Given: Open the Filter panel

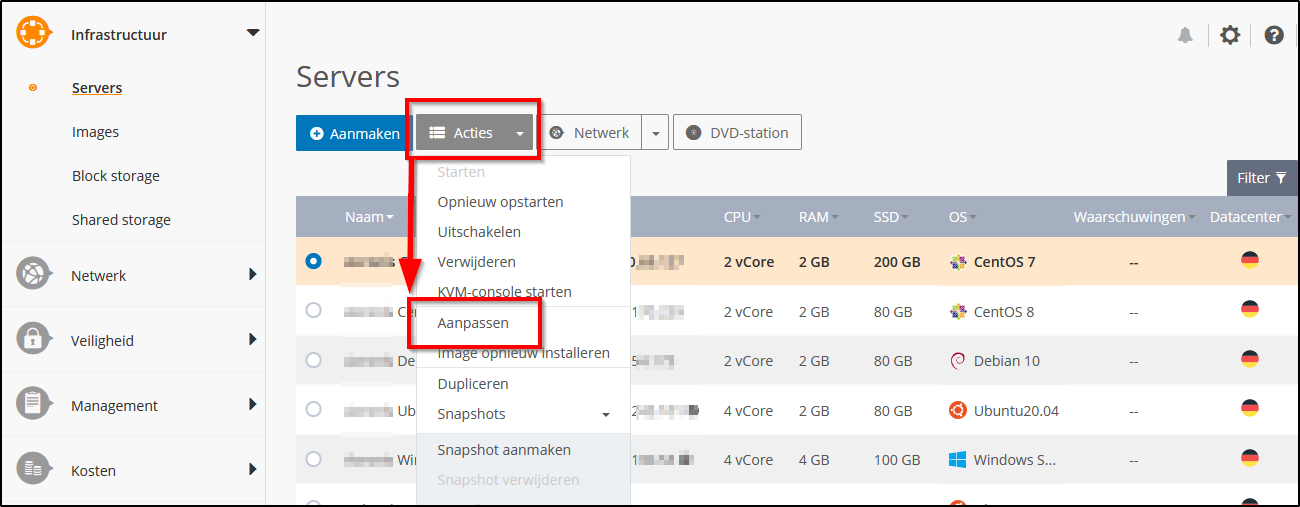Looking at the screenshot, I should 1261,178.
